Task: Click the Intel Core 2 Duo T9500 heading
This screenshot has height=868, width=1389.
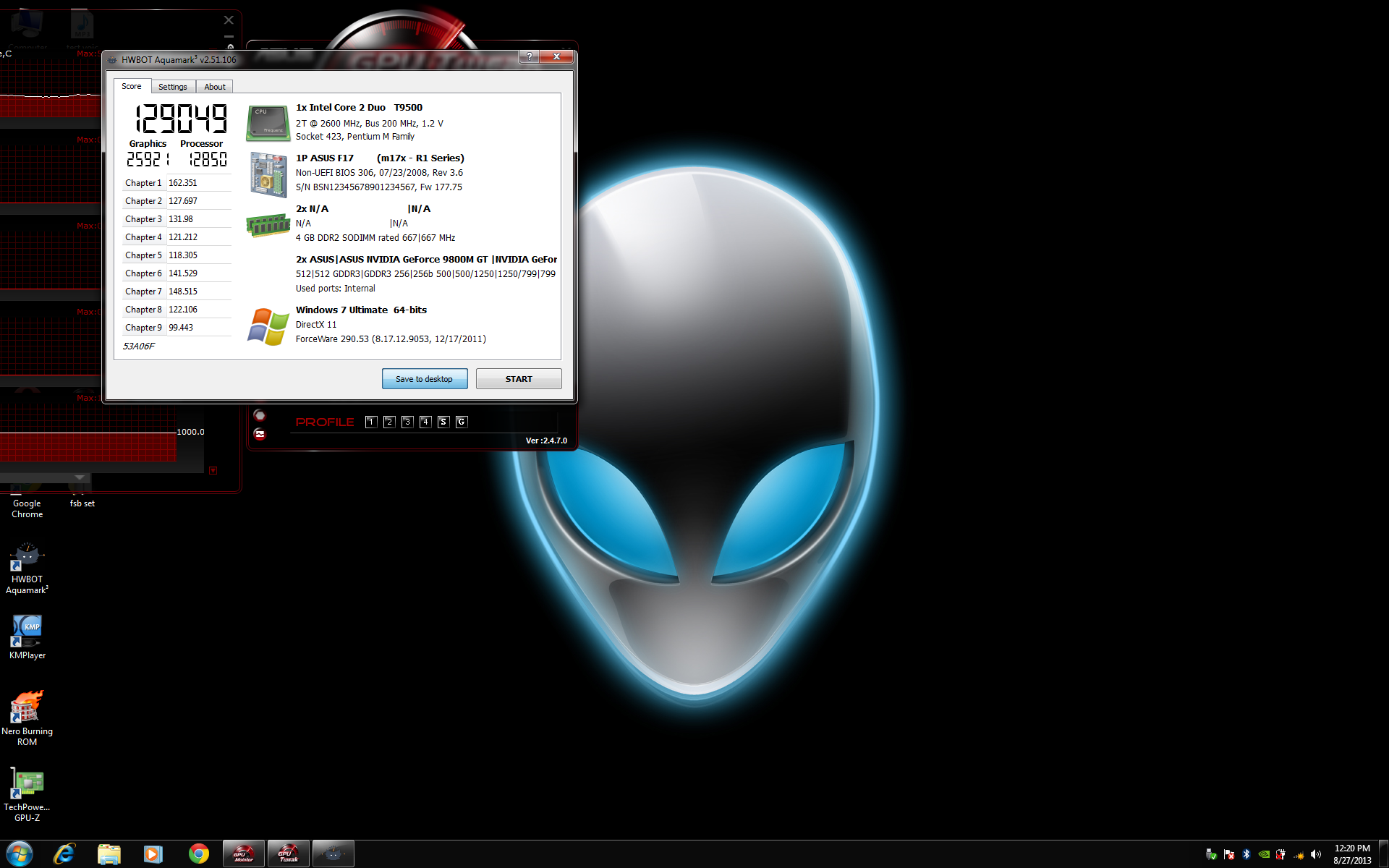Action: tap(359, 108)
